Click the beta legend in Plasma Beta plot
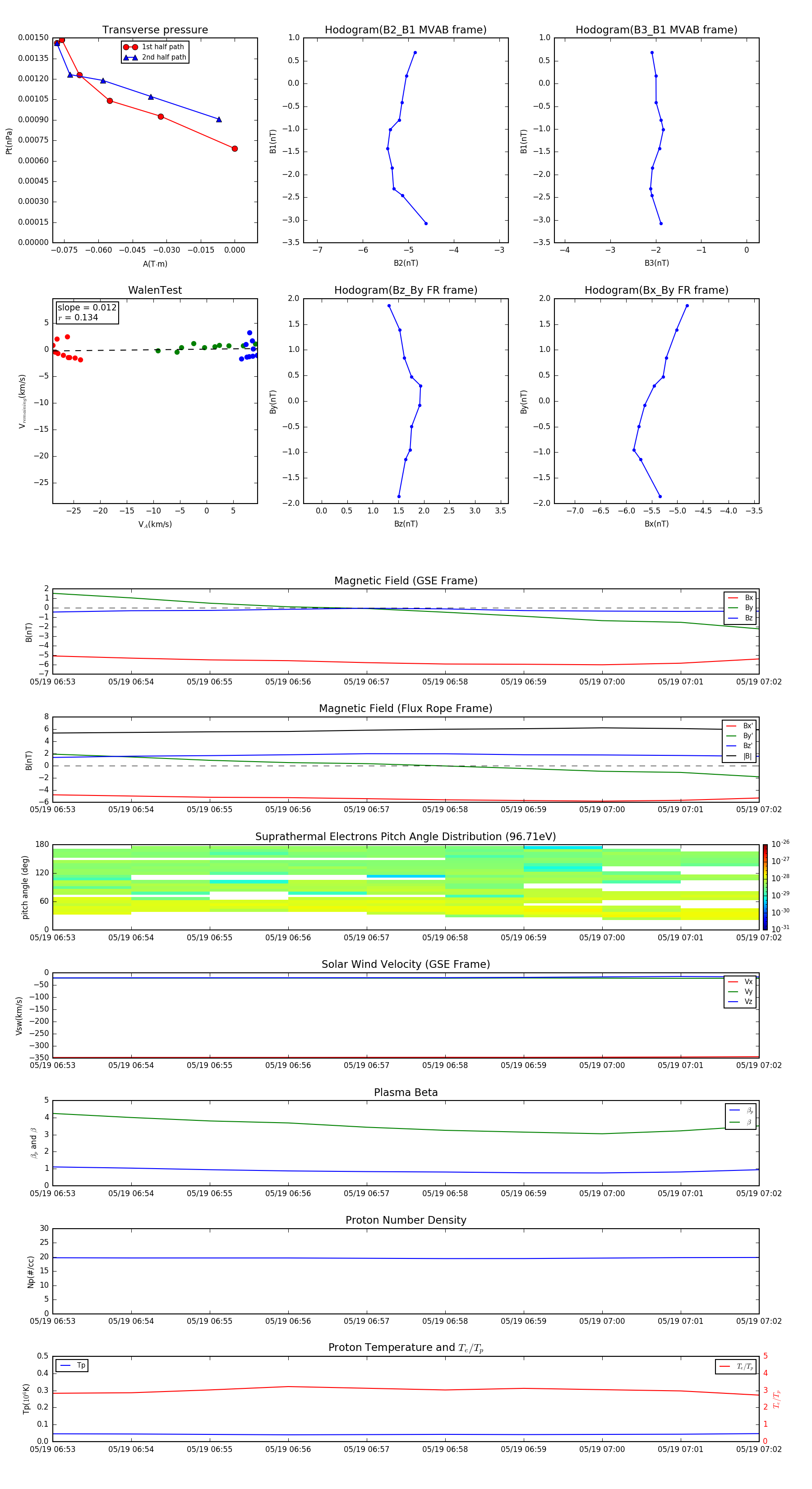The height and width of the screenshot is (1489, 812). point(740,1116)
